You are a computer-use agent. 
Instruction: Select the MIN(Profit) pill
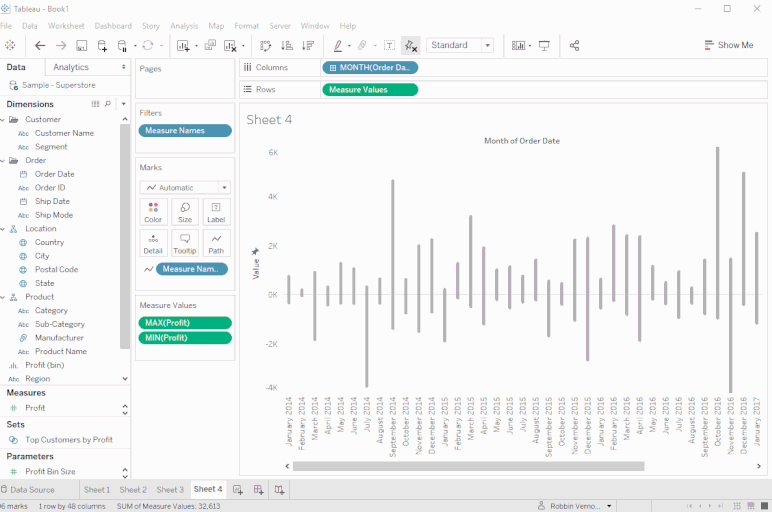click(x=185, y=338)
